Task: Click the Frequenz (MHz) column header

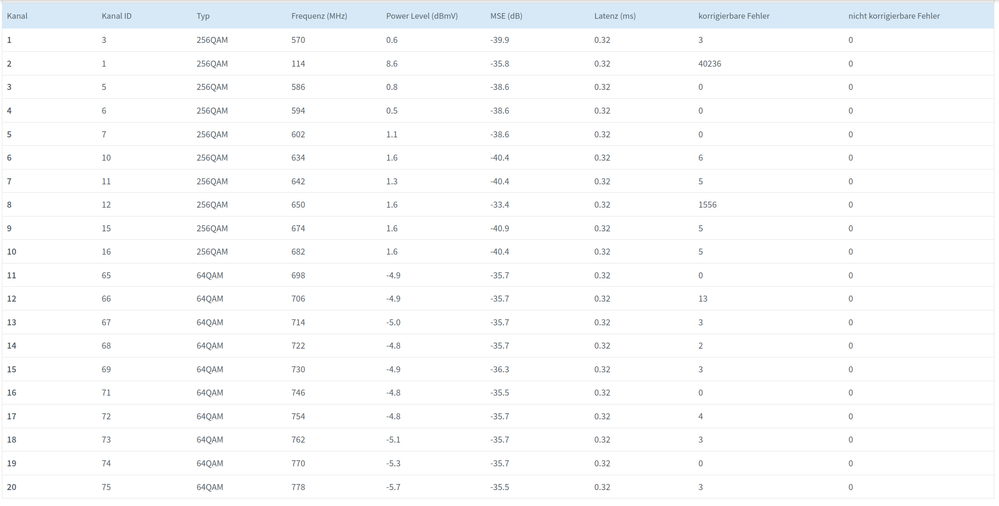Action: tap(319, 16)
